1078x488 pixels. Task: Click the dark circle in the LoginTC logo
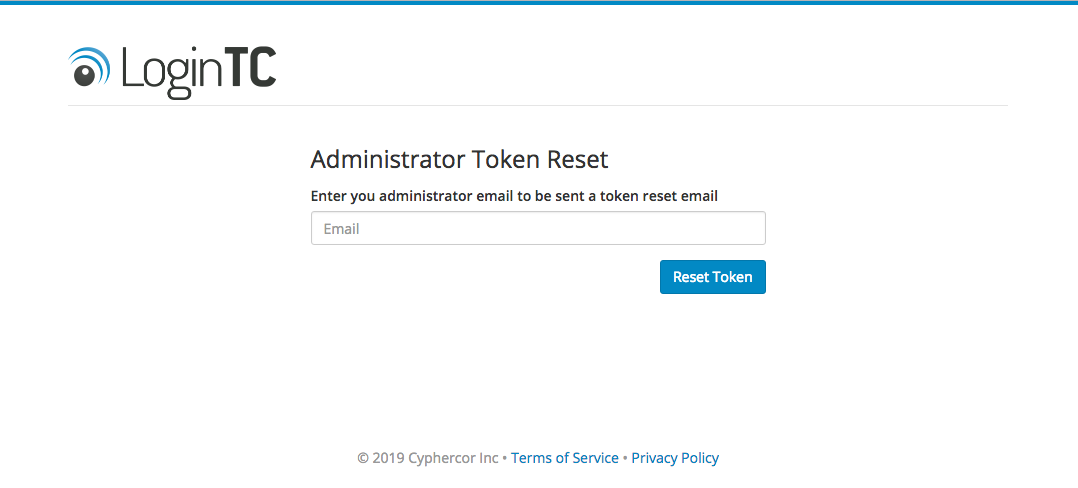tap(84, 75)
